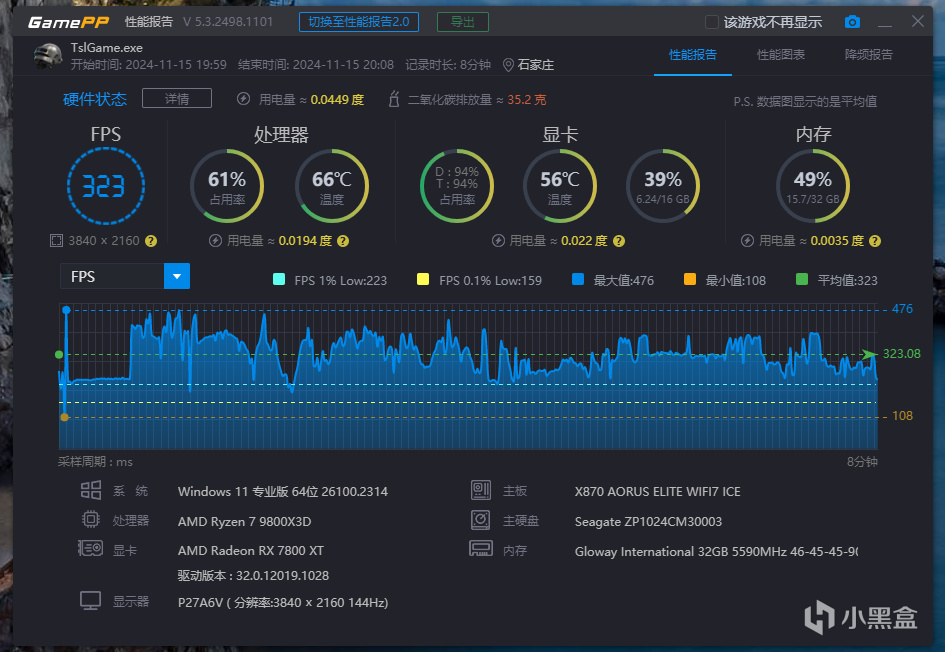Click the Windows system icon in hardware list
945x652 pixels.
pyautogui.click(x=91, y=491)
